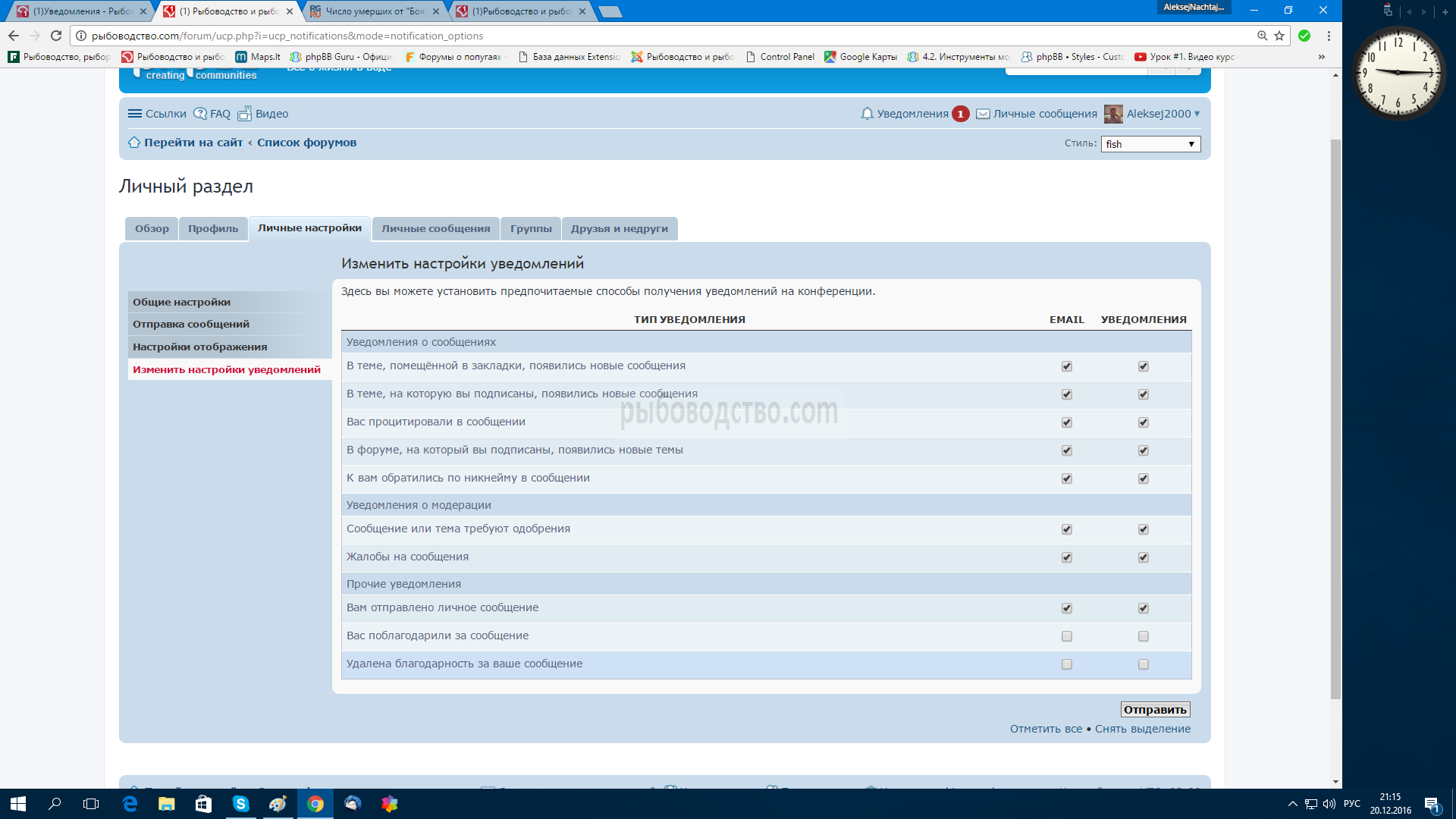Image resolution: width=1456 pixels, height=819 pixels.
Task: Bookmark page with star icon
Action: (x=1279, y=36)
